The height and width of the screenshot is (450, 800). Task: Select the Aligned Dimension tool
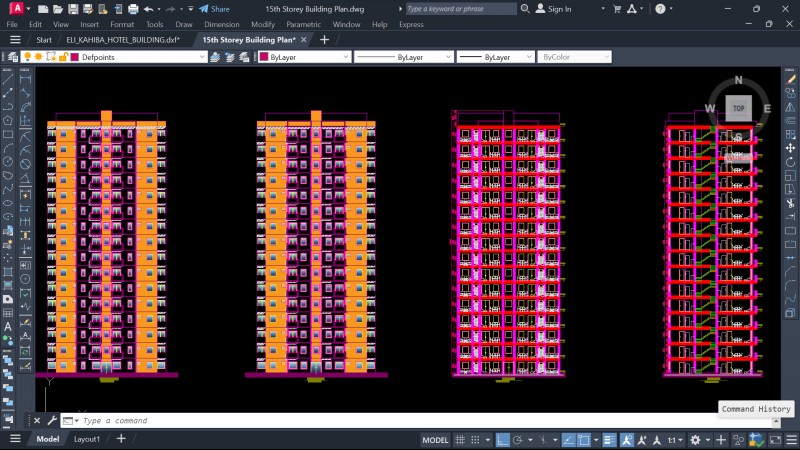[x=25, y=93]
